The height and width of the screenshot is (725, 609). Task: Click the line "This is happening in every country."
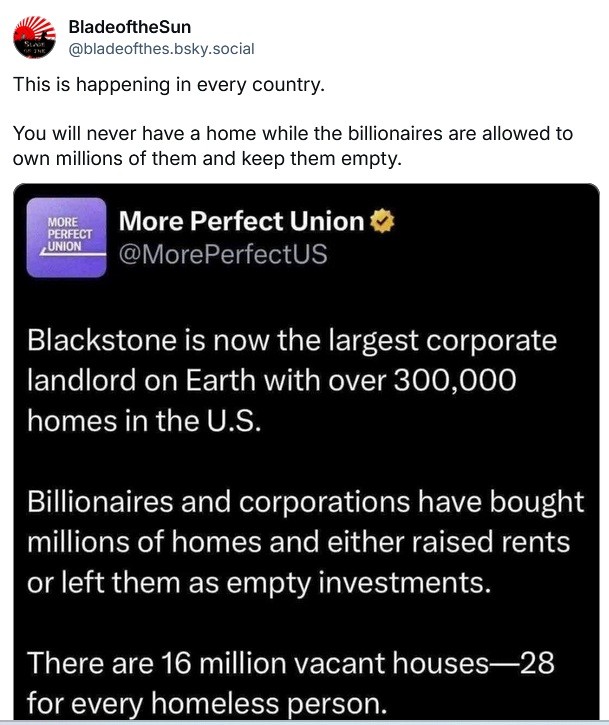169,85
